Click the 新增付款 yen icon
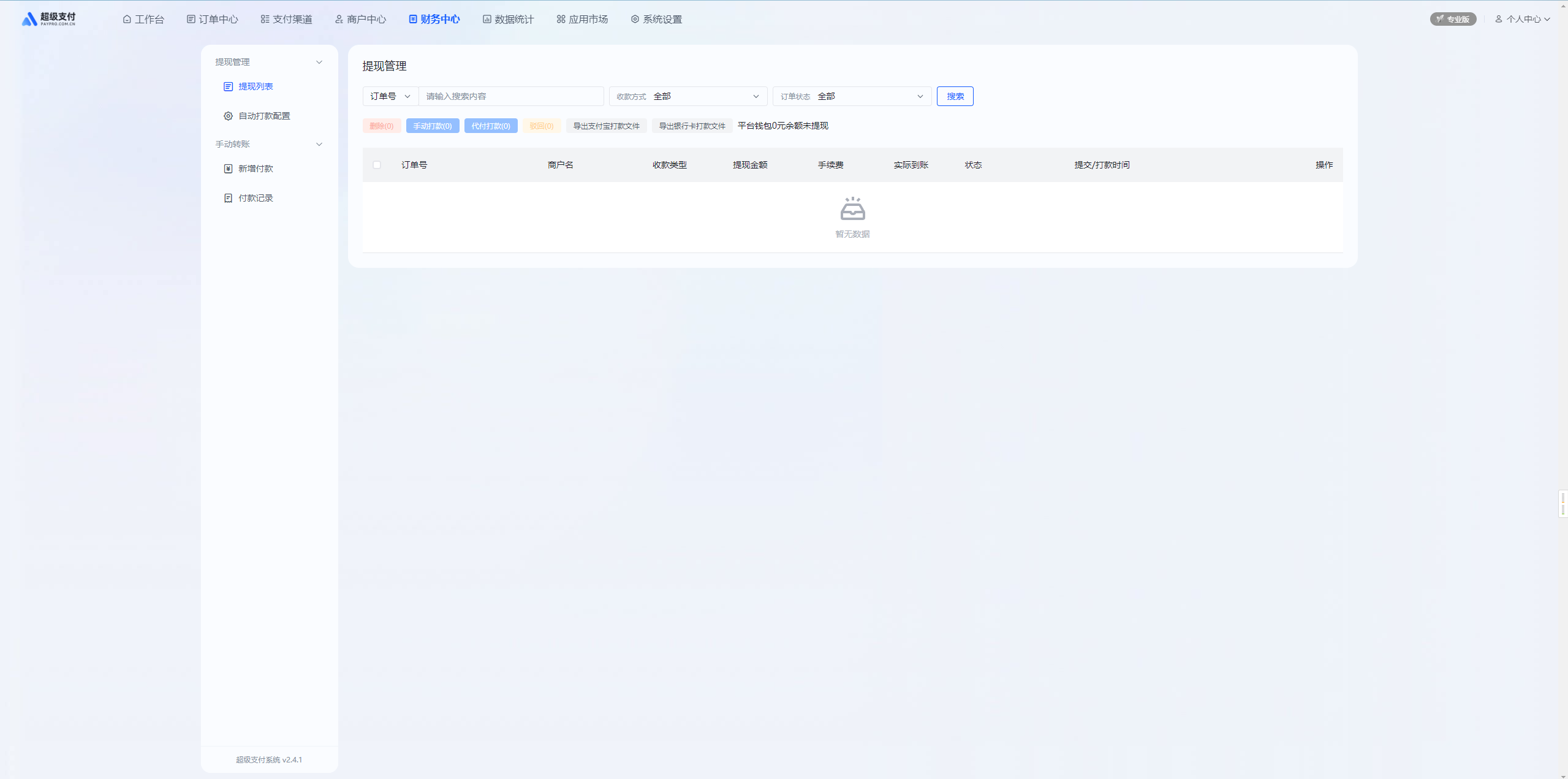This screenshot has height=779, width=1568. point(228,169)
